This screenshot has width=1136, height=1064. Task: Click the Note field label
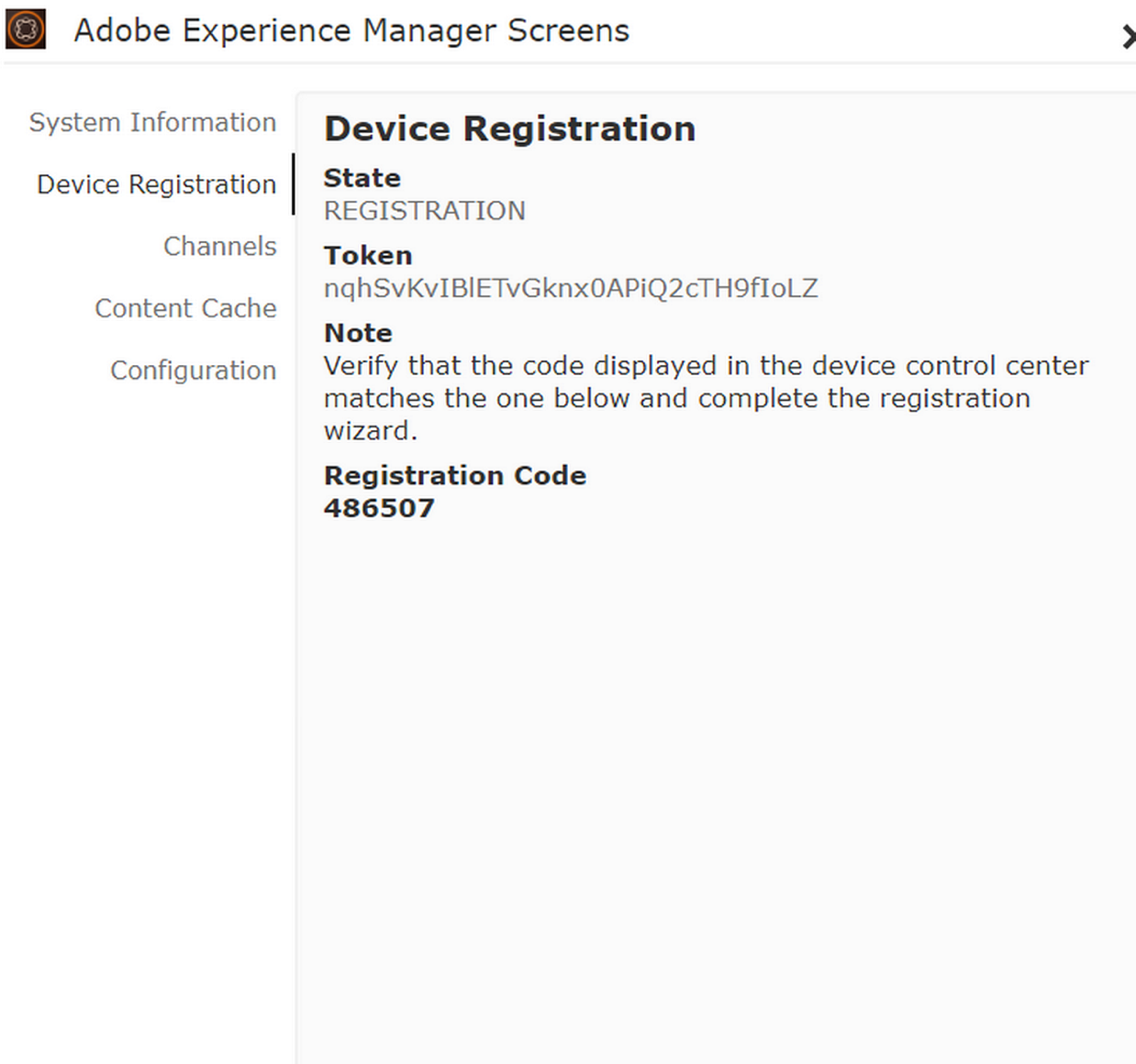357,332
